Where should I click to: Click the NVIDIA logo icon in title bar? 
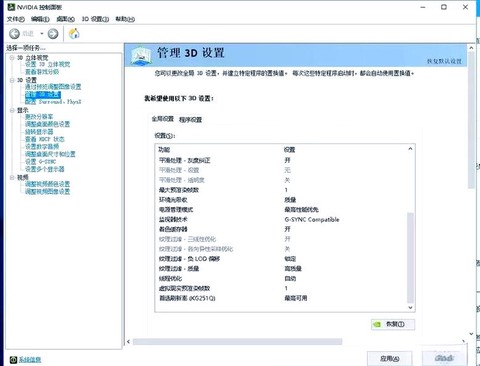pos(11,7)
